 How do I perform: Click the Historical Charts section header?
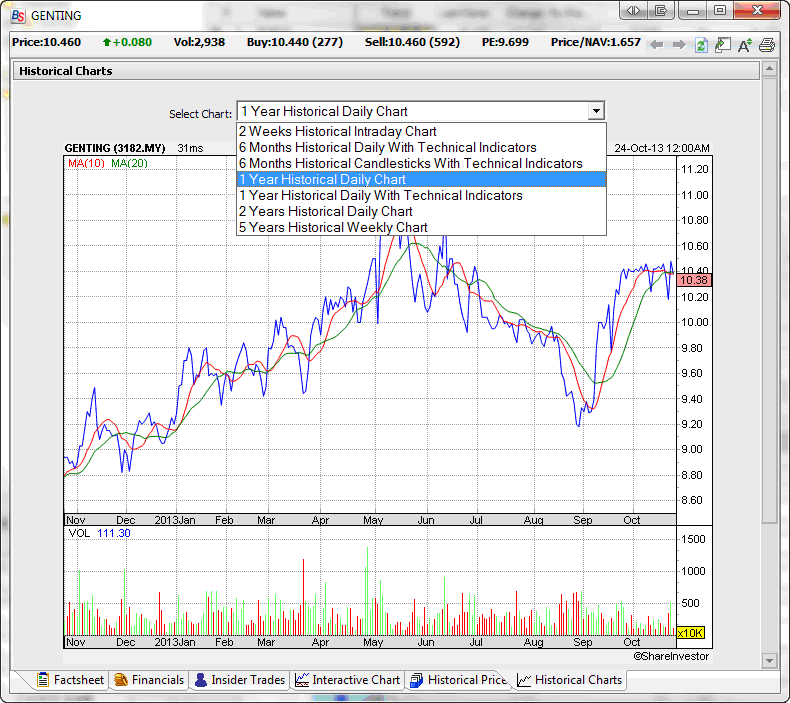click(x=386, y=71)
